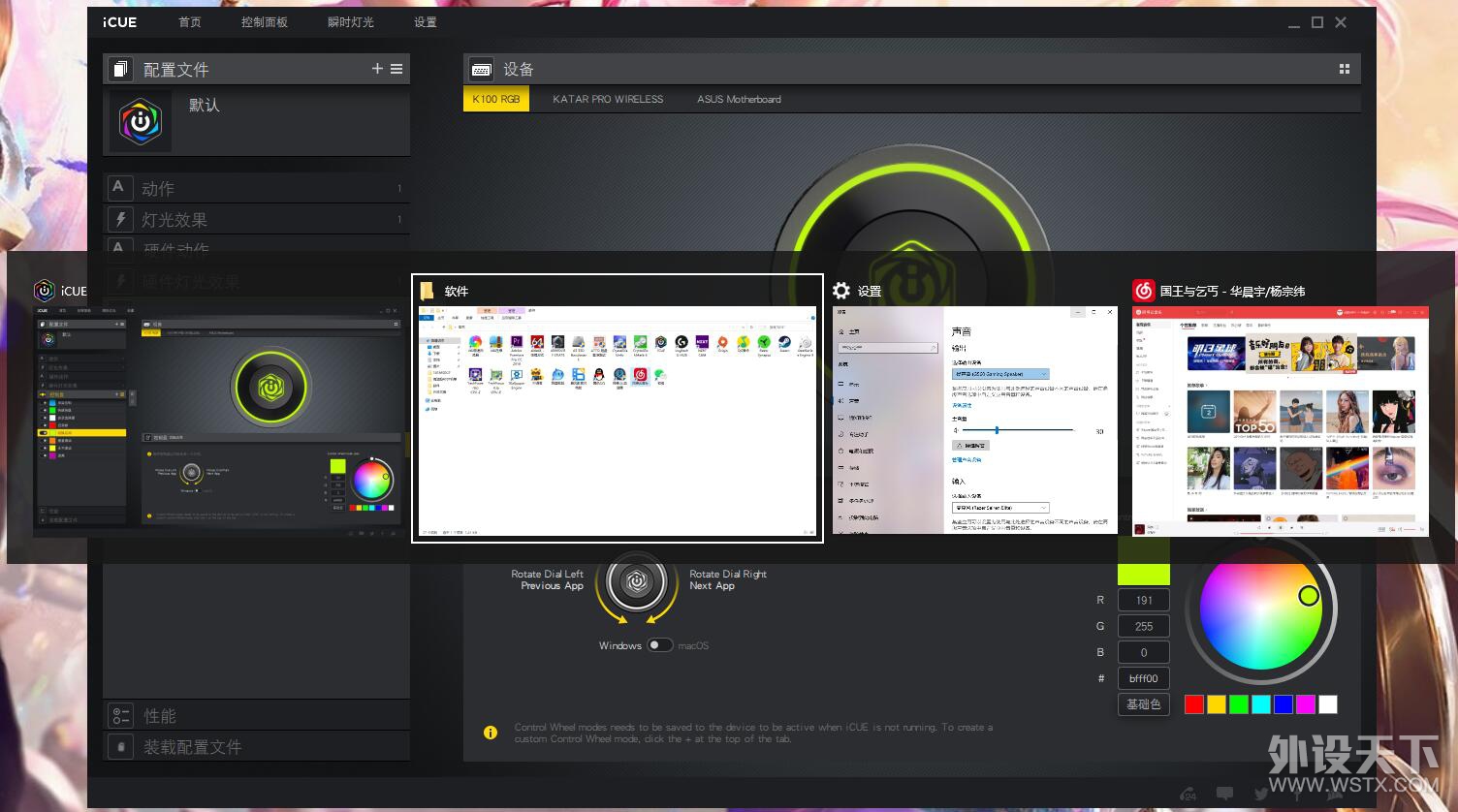Click the yellow info icon beside notice
Viewport: 1458px width, 812px height.
tap(491, 733)
